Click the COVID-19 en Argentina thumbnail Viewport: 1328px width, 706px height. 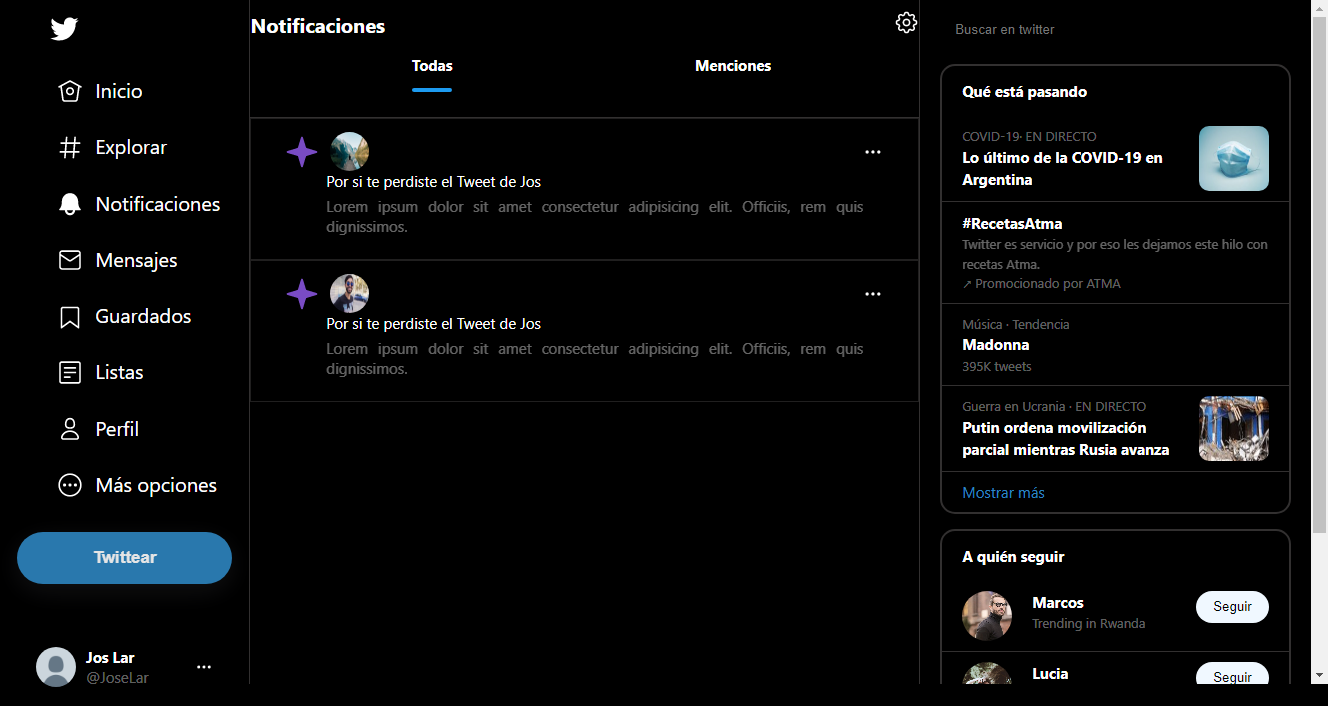[1233, 158]
